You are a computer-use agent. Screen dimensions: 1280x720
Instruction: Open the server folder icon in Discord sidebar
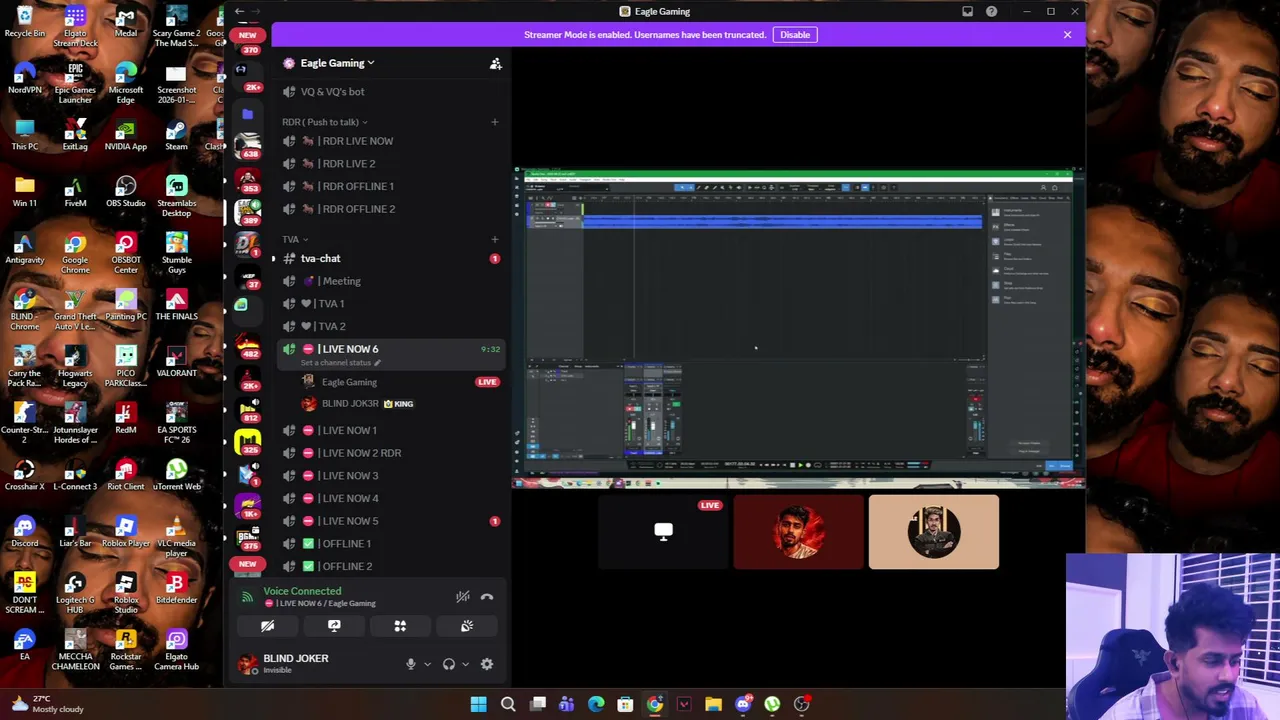[x=248, y=114]
